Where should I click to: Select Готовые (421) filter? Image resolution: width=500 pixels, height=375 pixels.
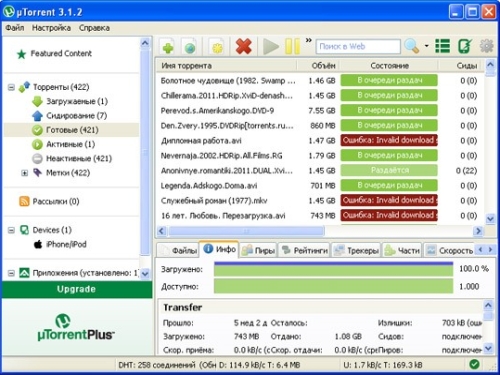point(72,130)
